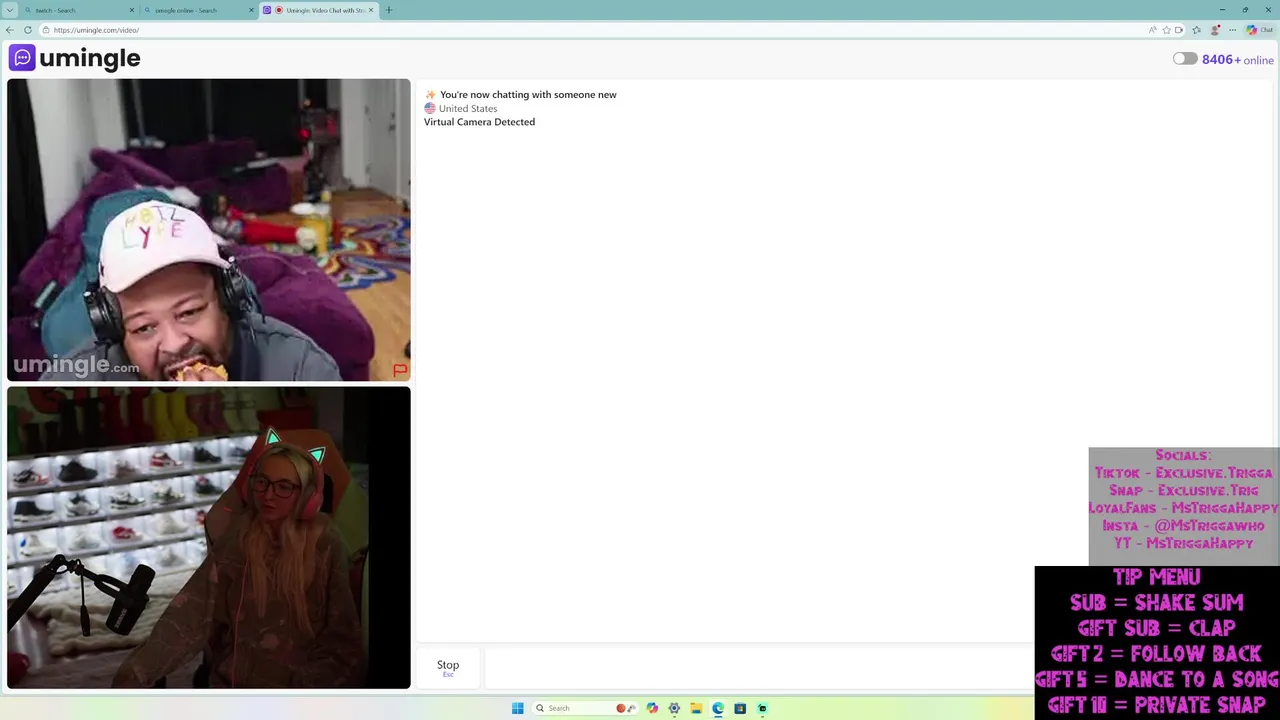Open Microsoft Store from the taskbar
Viewport: 1280px width, 720px height.
pos(740,708)
